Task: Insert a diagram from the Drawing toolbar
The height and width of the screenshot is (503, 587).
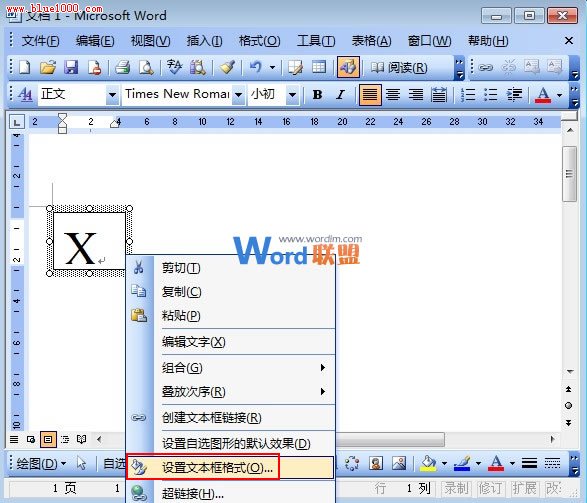Action: [352, 463]
